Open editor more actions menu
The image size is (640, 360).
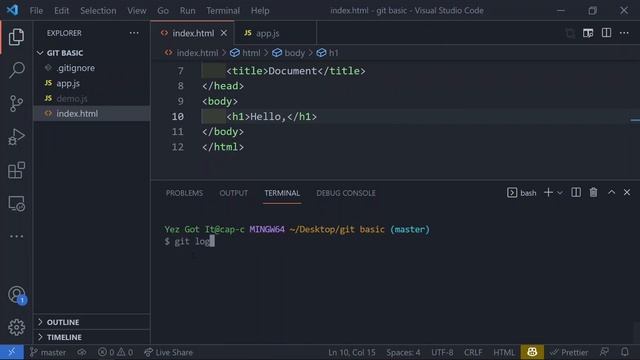point(624,33)
